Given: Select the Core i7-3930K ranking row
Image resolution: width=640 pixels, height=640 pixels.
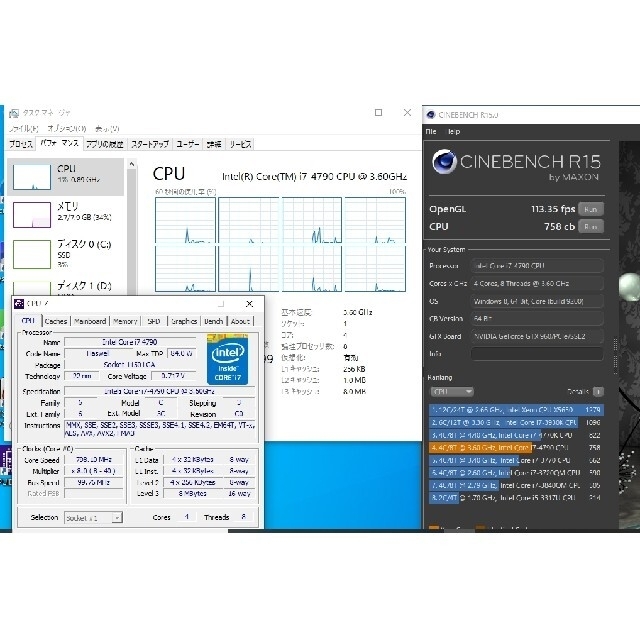Looking at the screenshot, I should 516,422.
